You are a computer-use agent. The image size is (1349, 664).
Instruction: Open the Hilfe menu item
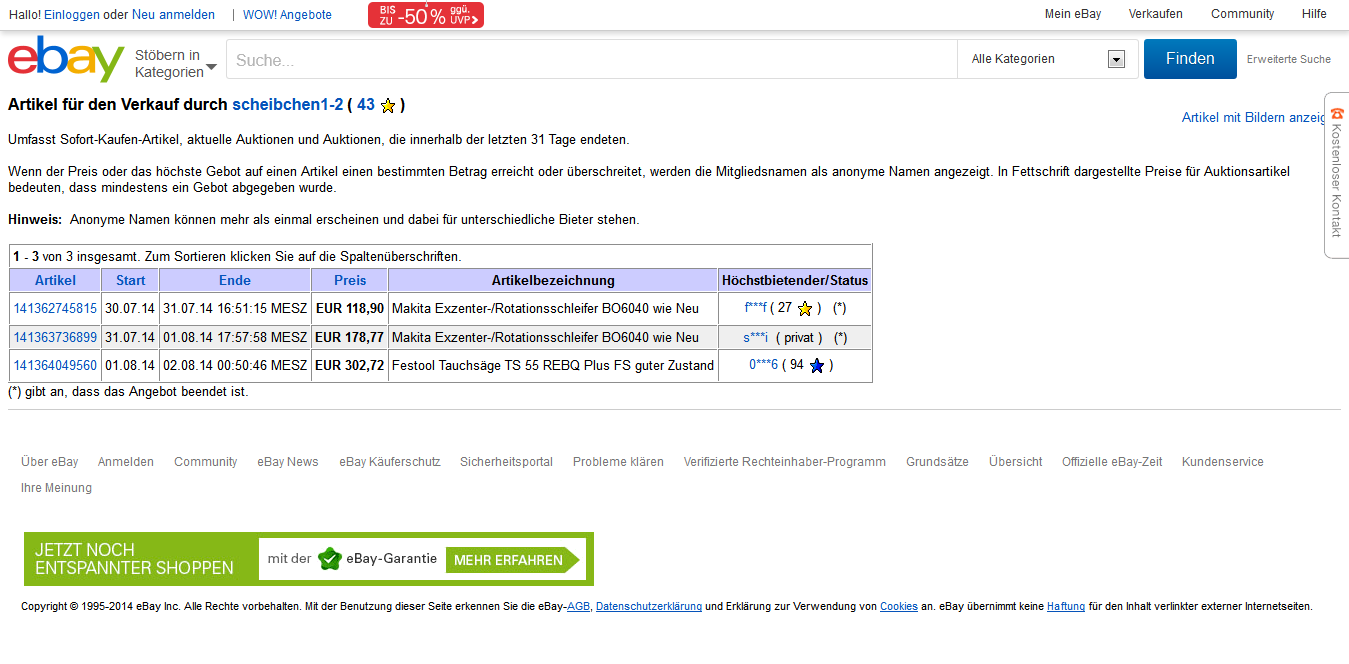click(x=1315, y=14)
